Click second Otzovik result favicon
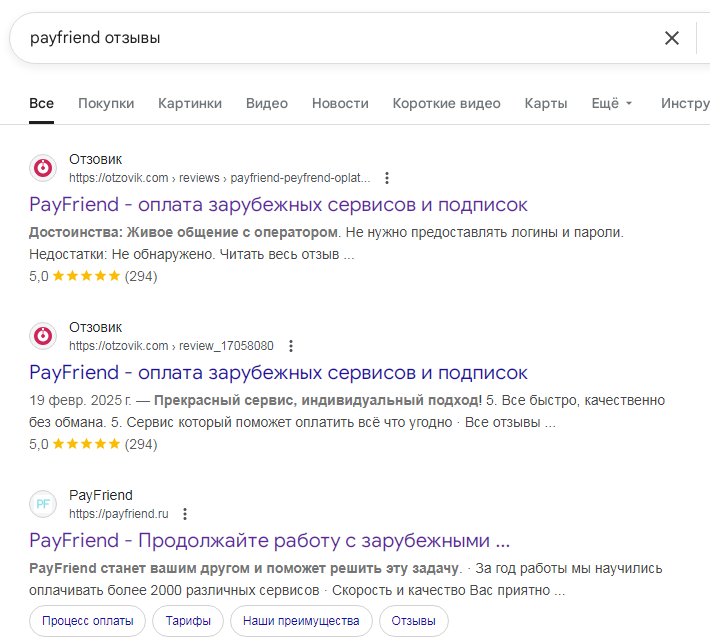Viewport: 710px width, 641px height. [43, 336]
